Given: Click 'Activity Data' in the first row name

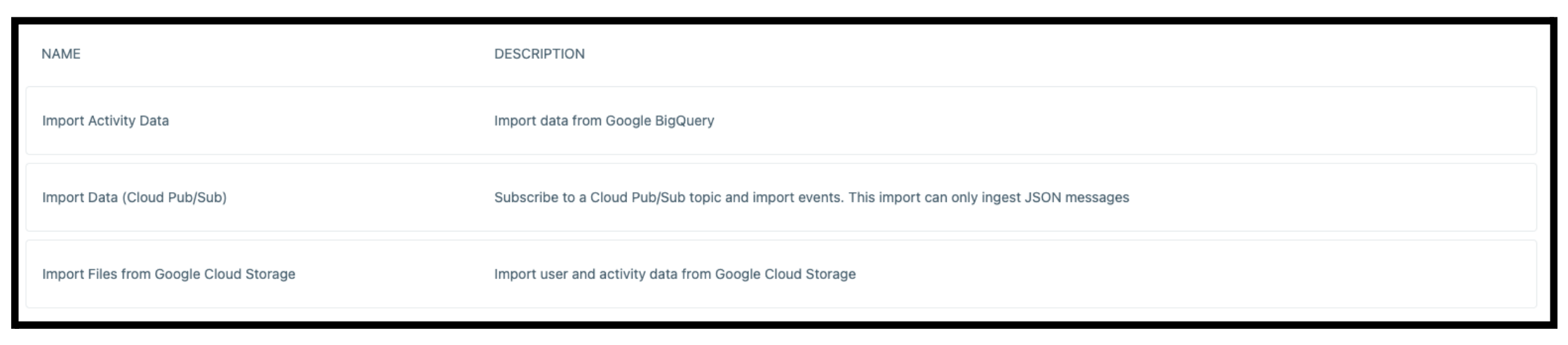Looking at the screenshot, I should tap(128, 121).
